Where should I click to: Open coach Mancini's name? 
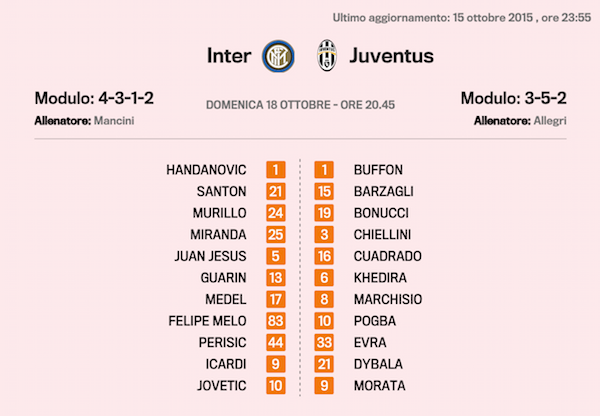(x=114, y=121)
